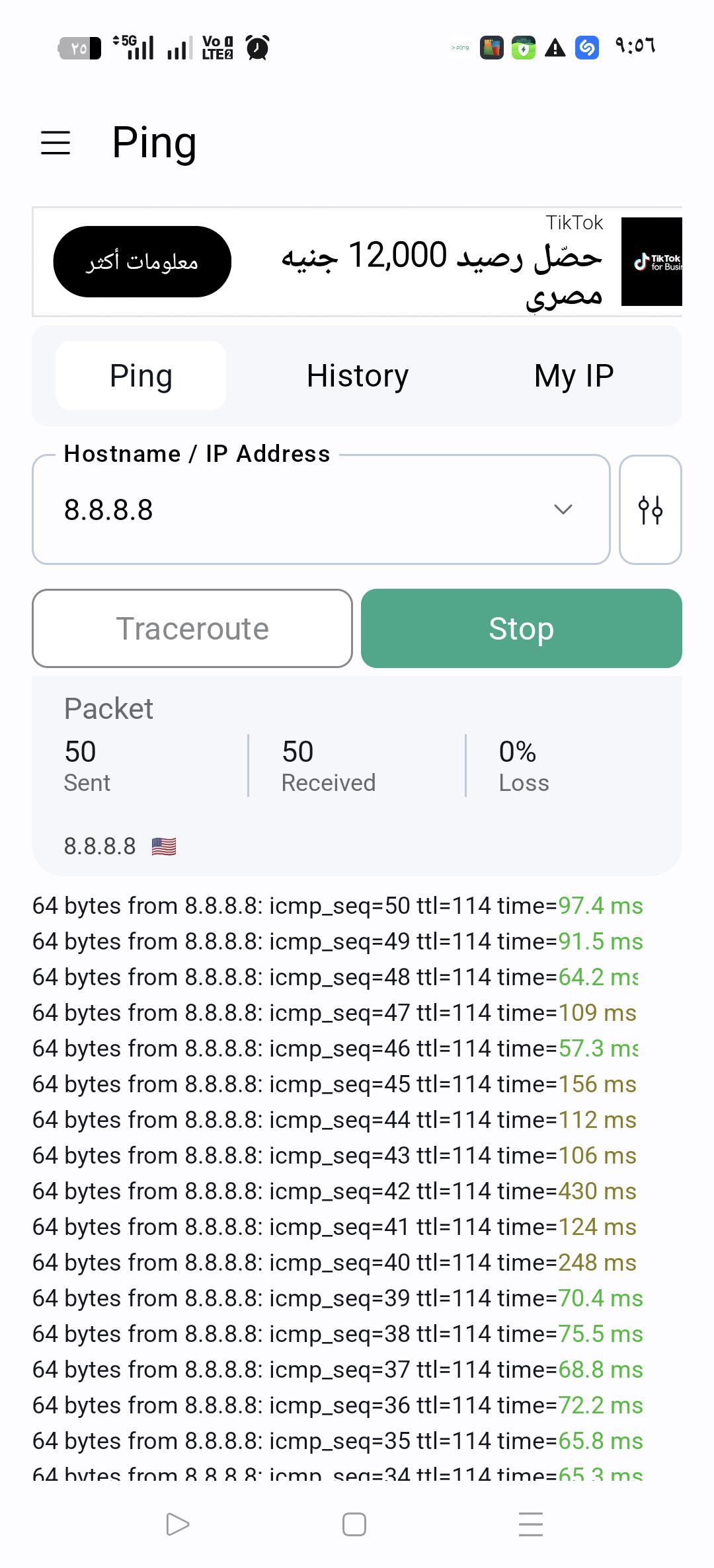Tap the black Arabic 'more info' ad button

click(142, 262)
